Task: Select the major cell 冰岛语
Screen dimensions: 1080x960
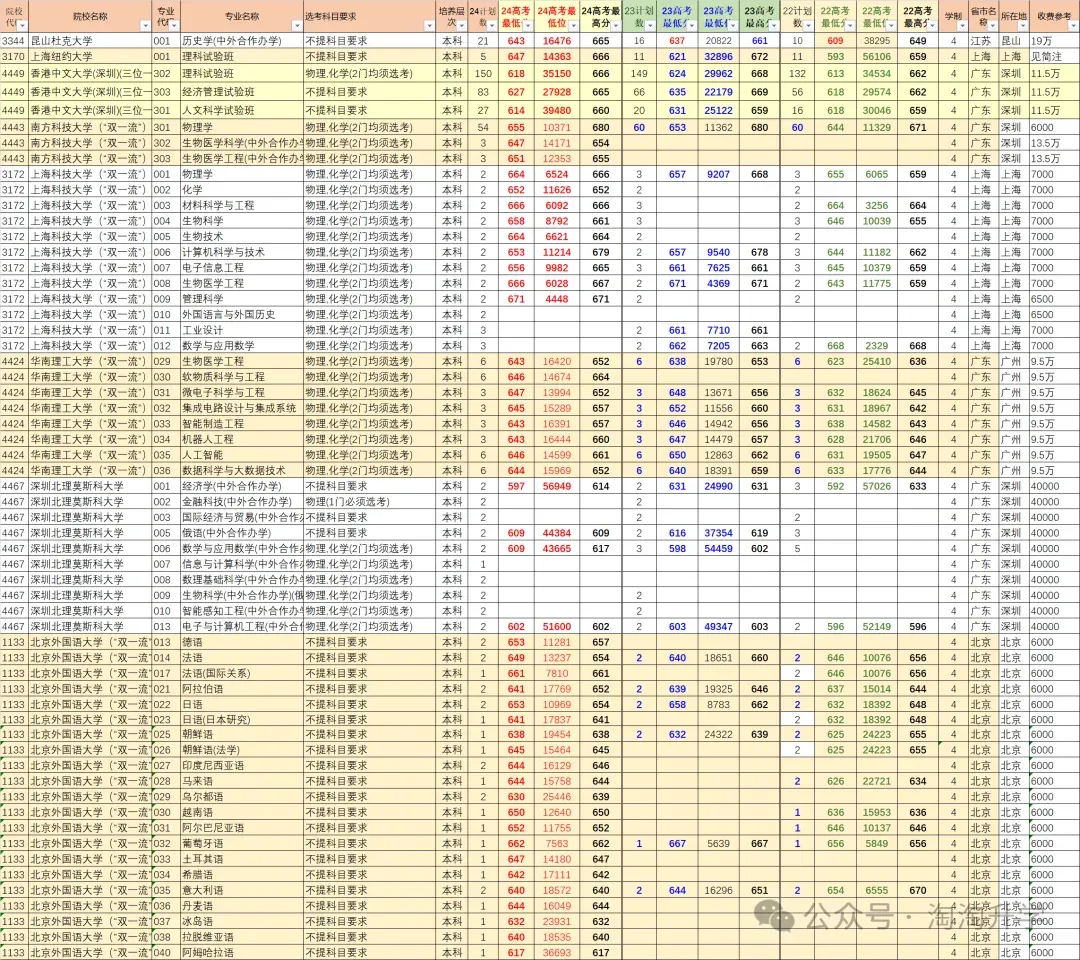Action: 242,921
